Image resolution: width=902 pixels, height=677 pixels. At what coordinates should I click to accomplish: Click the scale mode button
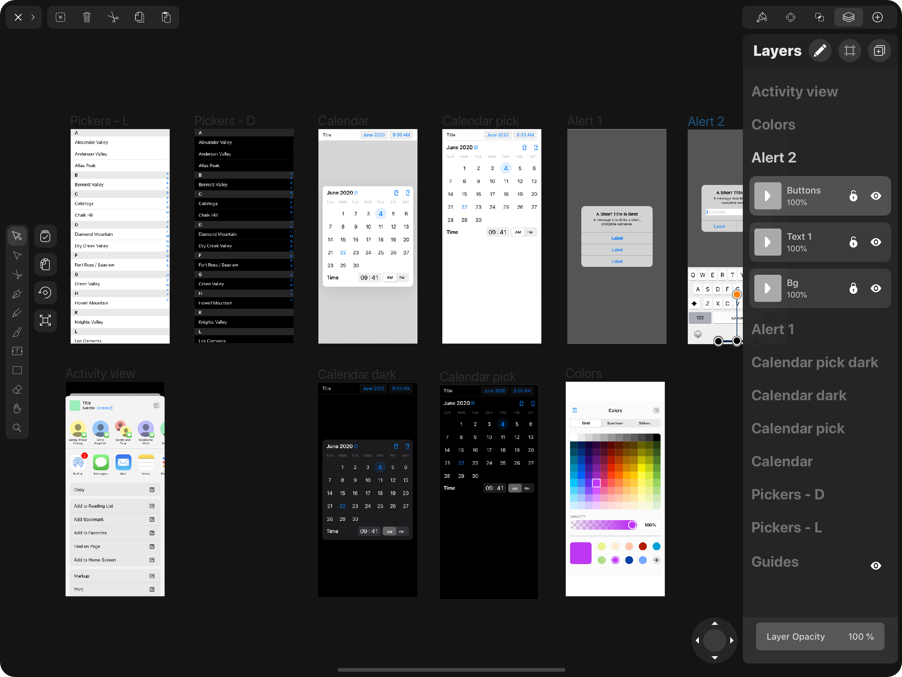pyautogui.click(x=45, y=320)
